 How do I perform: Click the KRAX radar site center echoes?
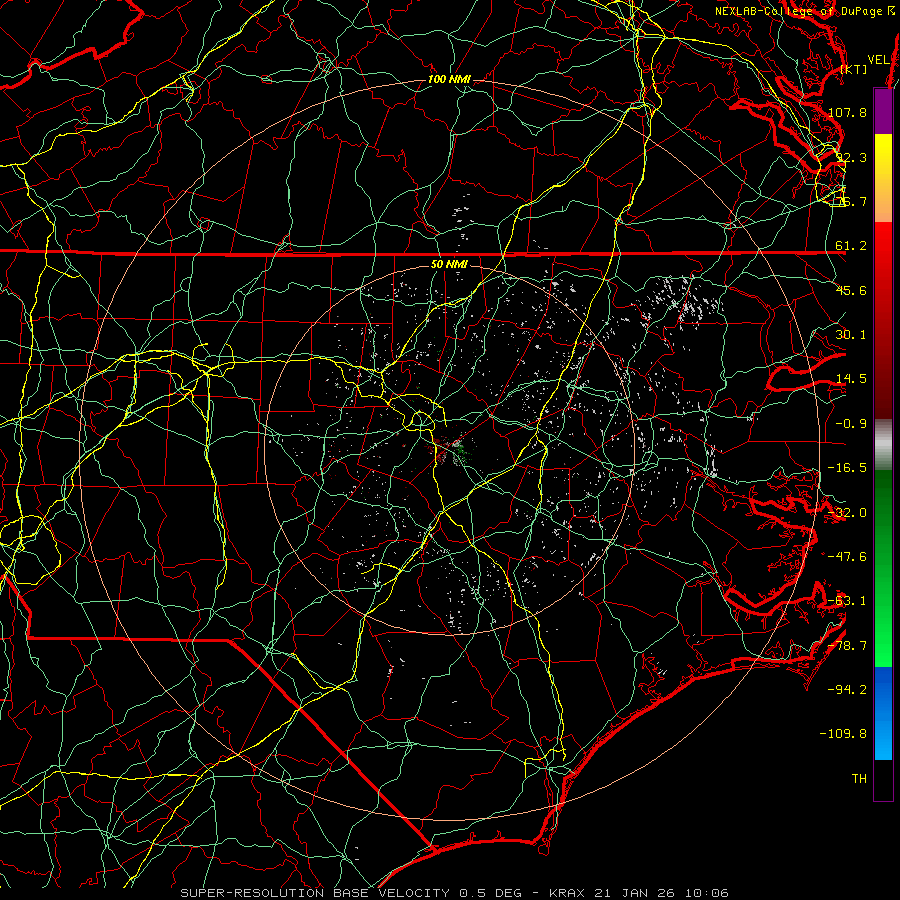pyautogui.click(x=451, y=449)
